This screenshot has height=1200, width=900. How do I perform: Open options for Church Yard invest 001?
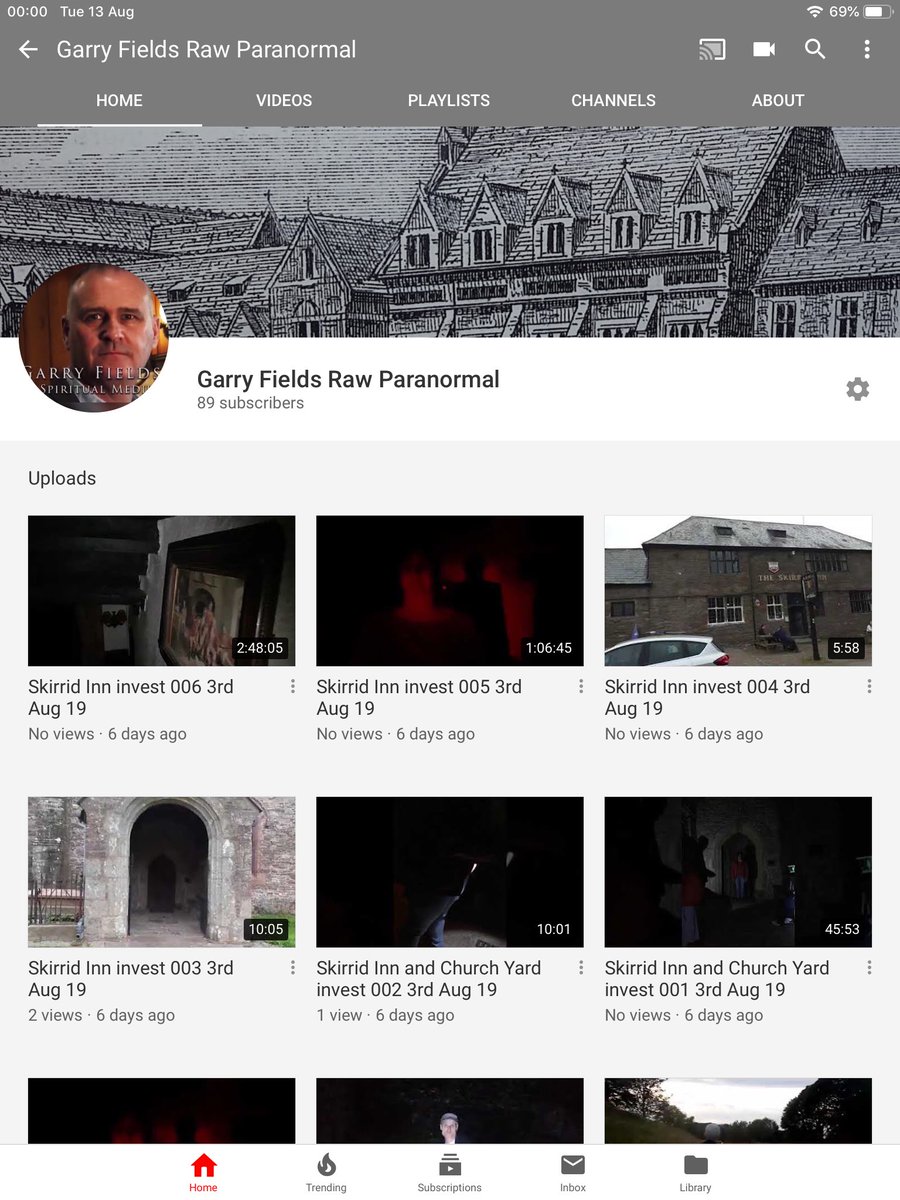tap(869, 967)
